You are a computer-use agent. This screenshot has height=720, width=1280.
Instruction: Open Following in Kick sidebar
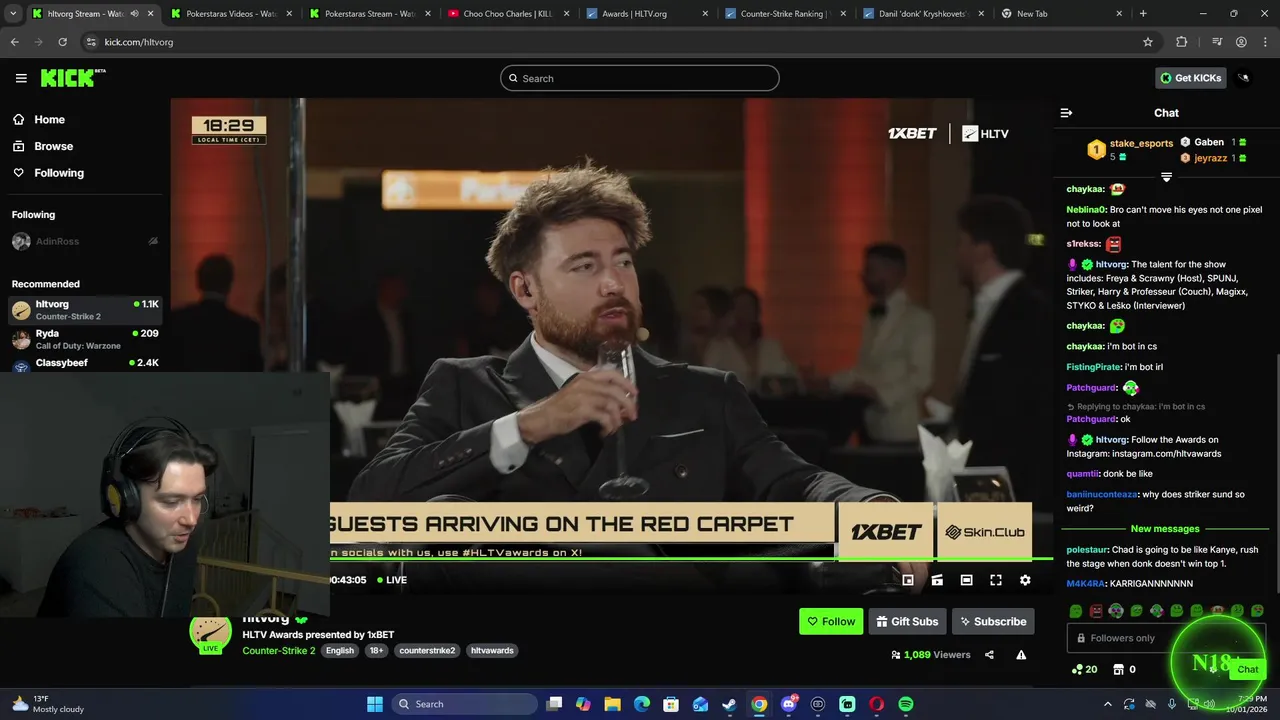tap(47, 173)
